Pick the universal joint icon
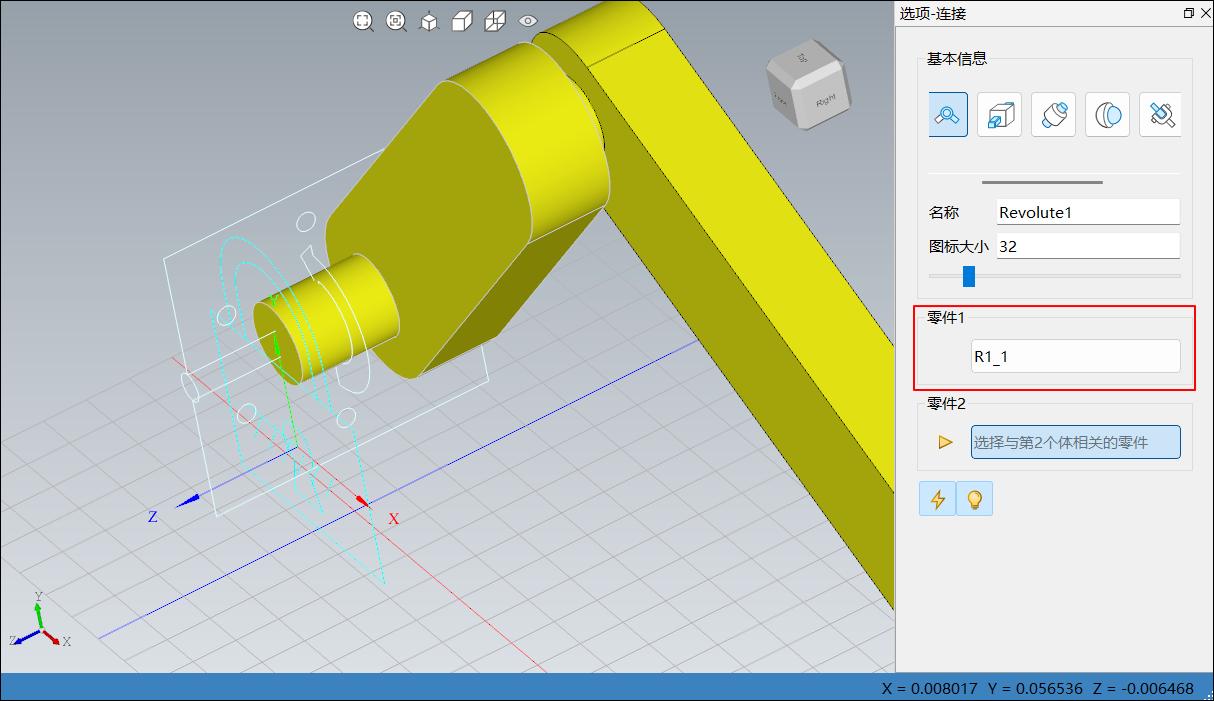Image resolution: width=1214 pixels, height=701 pixels. point(1161,115)
